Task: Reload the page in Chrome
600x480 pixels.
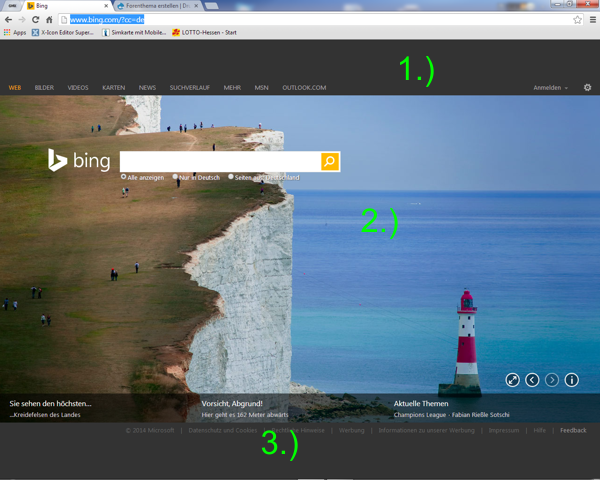Action: [35, 19]
